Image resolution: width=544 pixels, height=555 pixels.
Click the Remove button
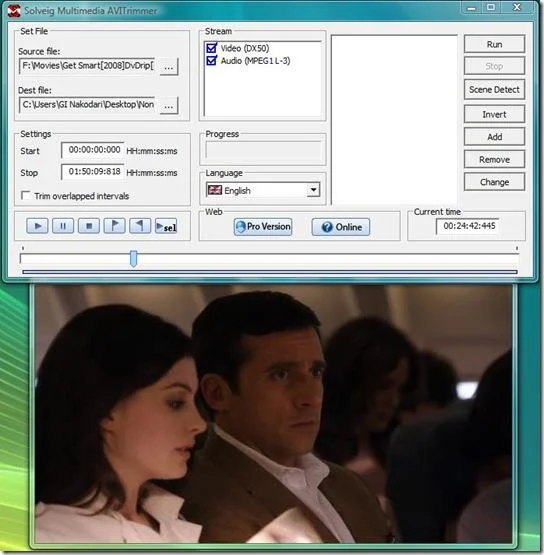tap(494, 159)
